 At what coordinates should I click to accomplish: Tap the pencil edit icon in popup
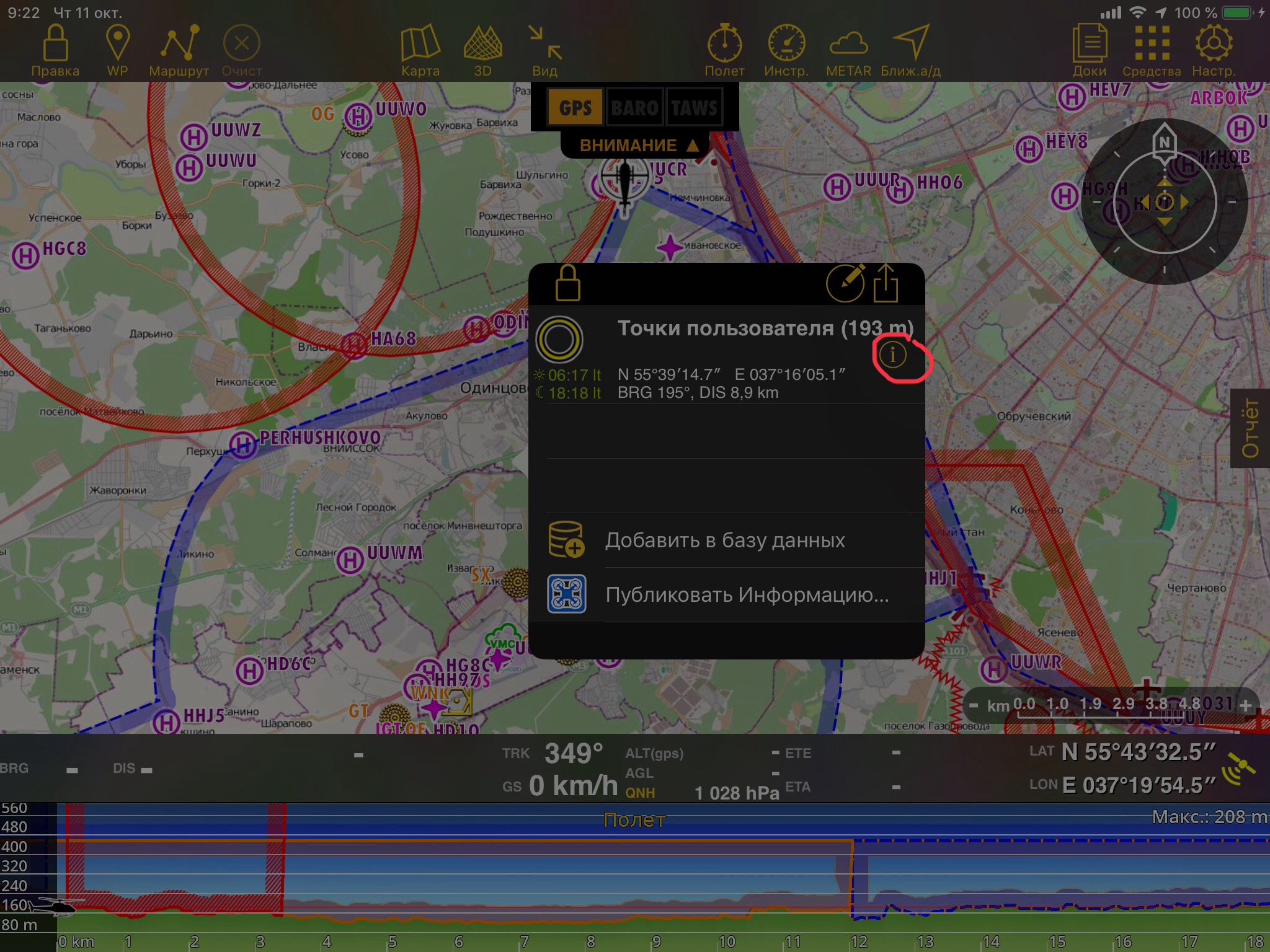click(x=845, y=283)
